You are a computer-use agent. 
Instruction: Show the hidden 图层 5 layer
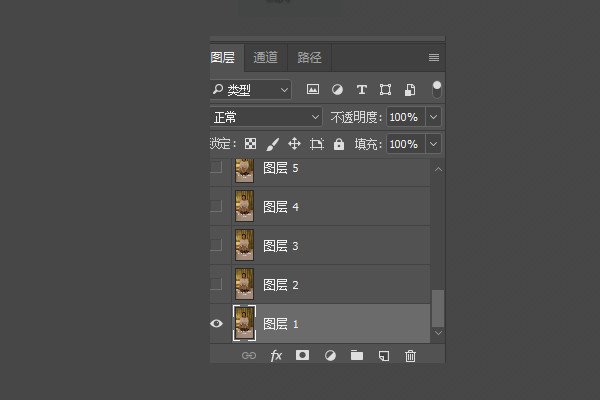(216, 167)
